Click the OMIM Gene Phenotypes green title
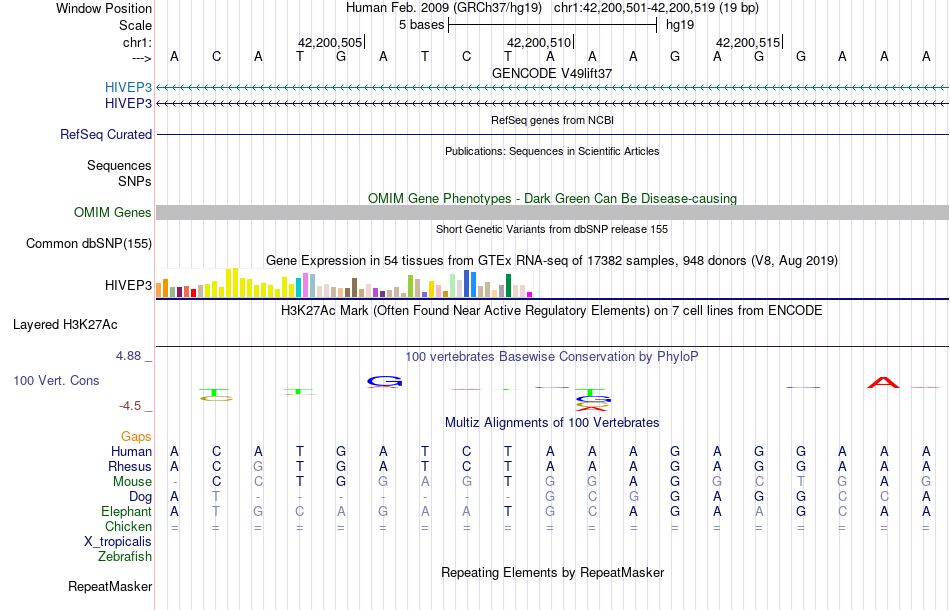This screenshot has height=610, width=950. [552, 199]
